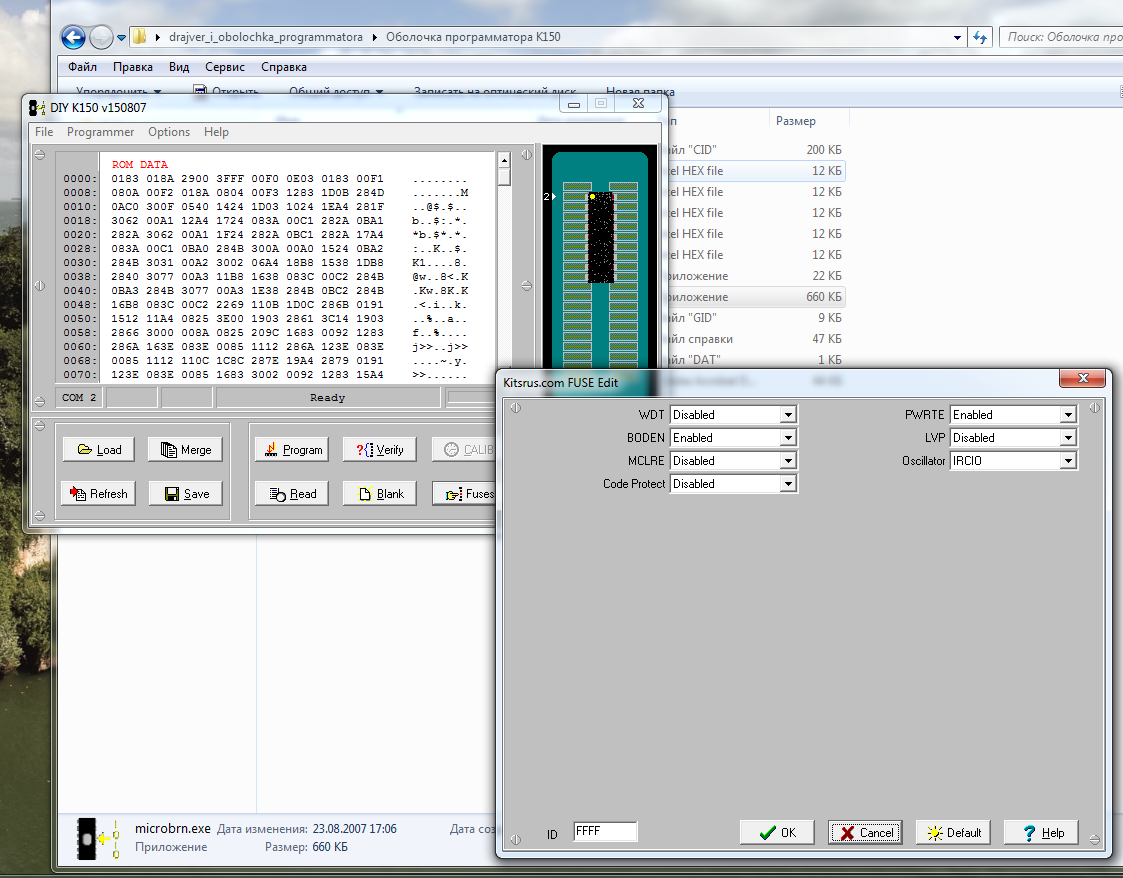Click the Открыть toolbar button in Explorer
1123x878 pixels.
click(x=227, y=92)
